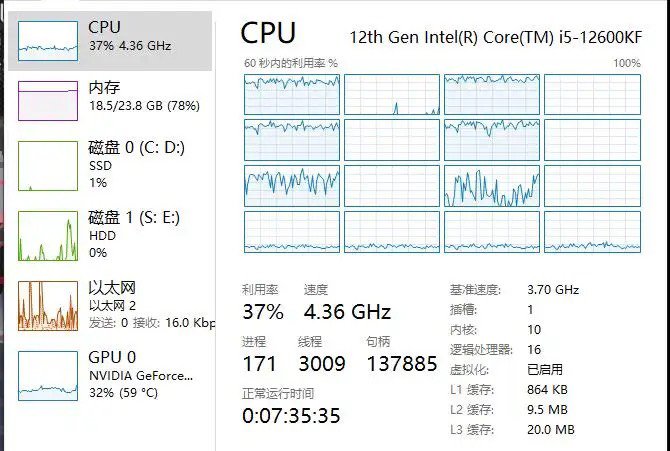Select the CPU mini graph thumbnail in sidebar

coord(48,41)
